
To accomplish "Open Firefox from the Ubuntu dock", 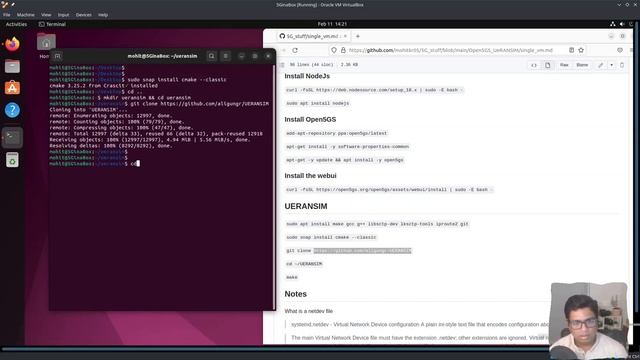I will [12, 44].
